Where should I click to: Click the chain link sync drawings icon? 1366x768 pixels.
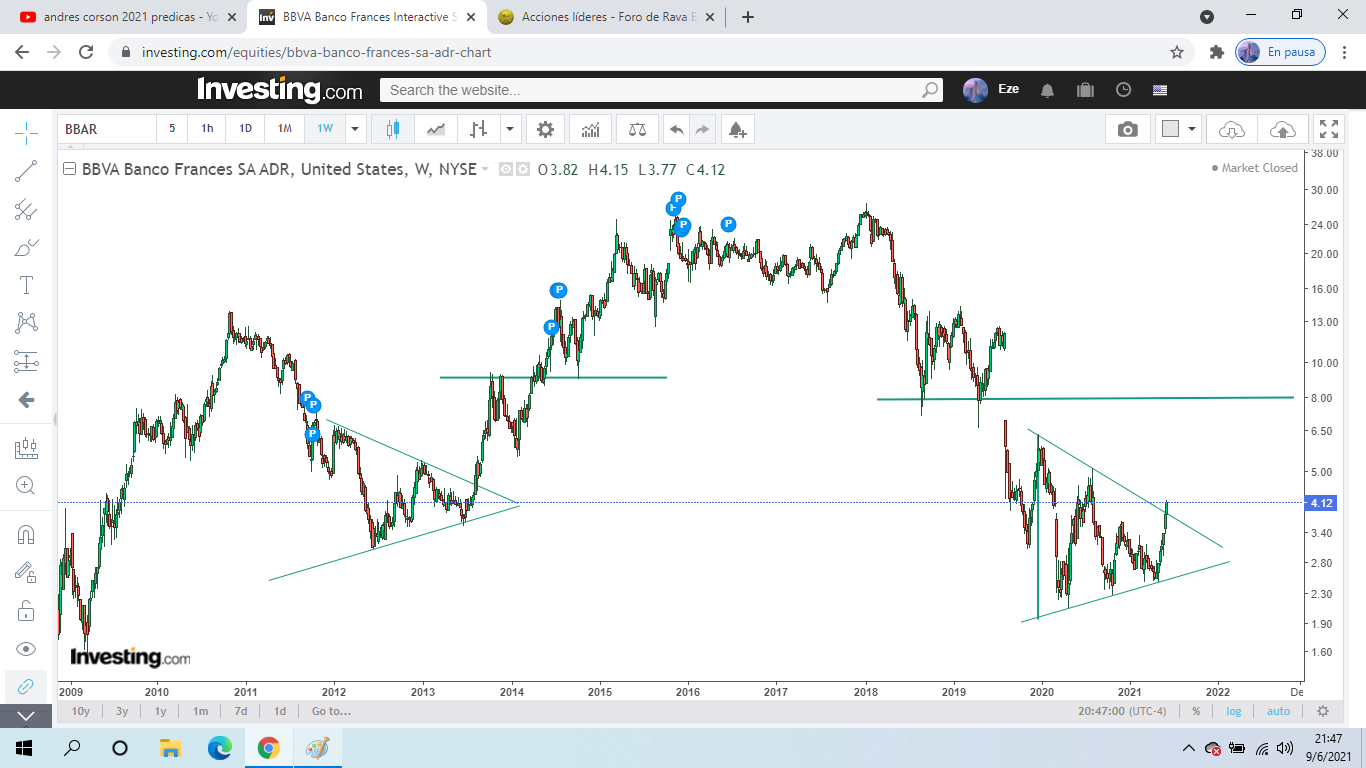point(26,686)
